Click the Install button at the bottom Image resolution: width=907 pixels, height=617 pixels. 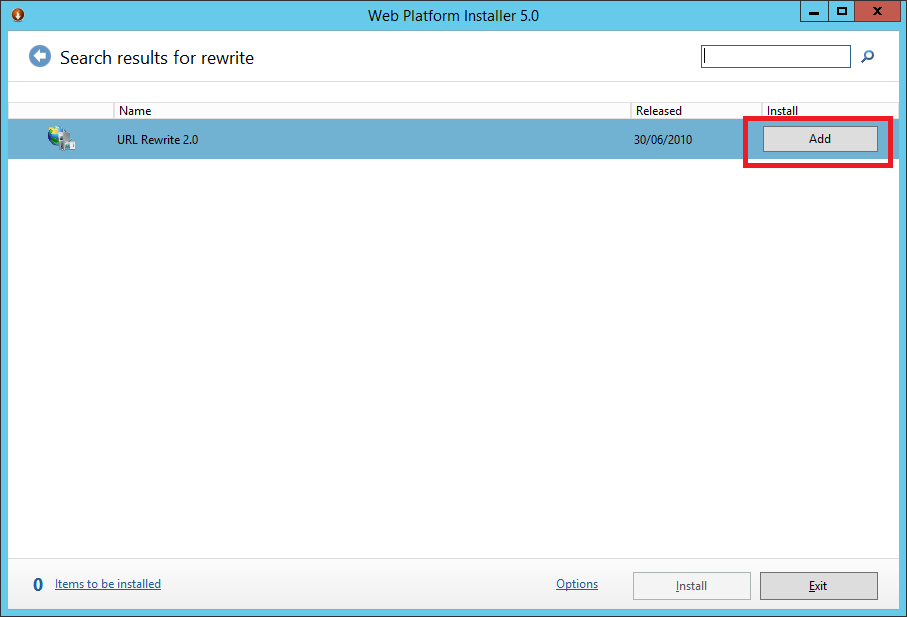[691, 586]
